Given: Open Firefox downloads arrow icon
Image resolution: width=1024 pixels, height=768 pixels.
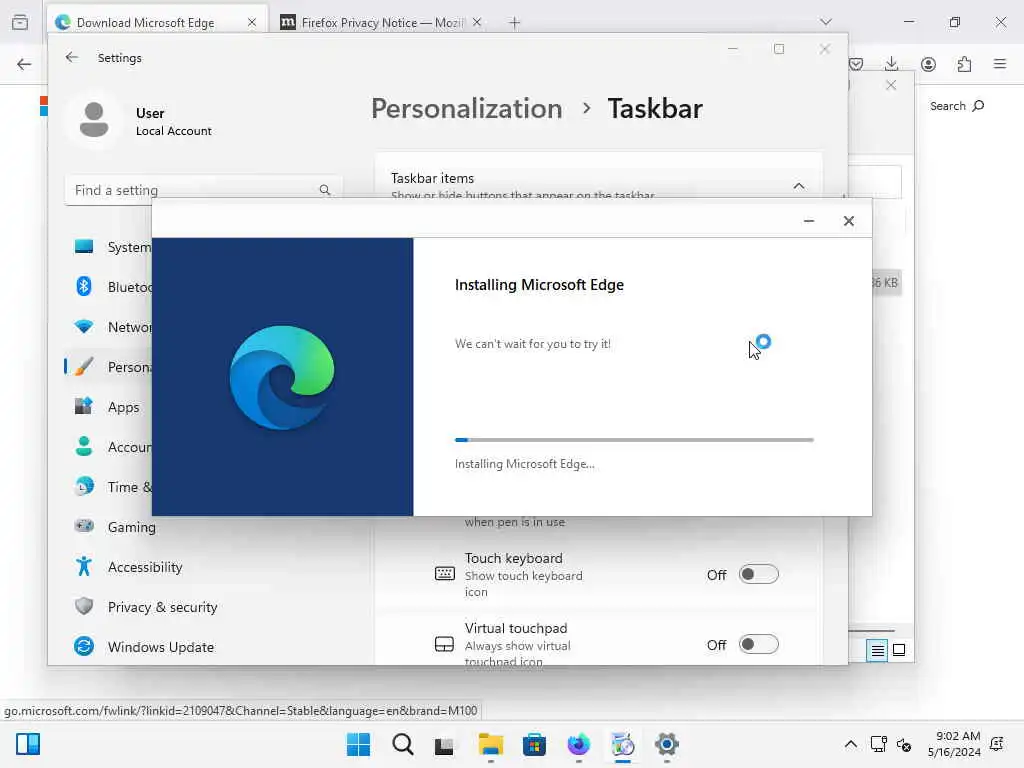Looking at the screenshot, I should coord(891,64).
